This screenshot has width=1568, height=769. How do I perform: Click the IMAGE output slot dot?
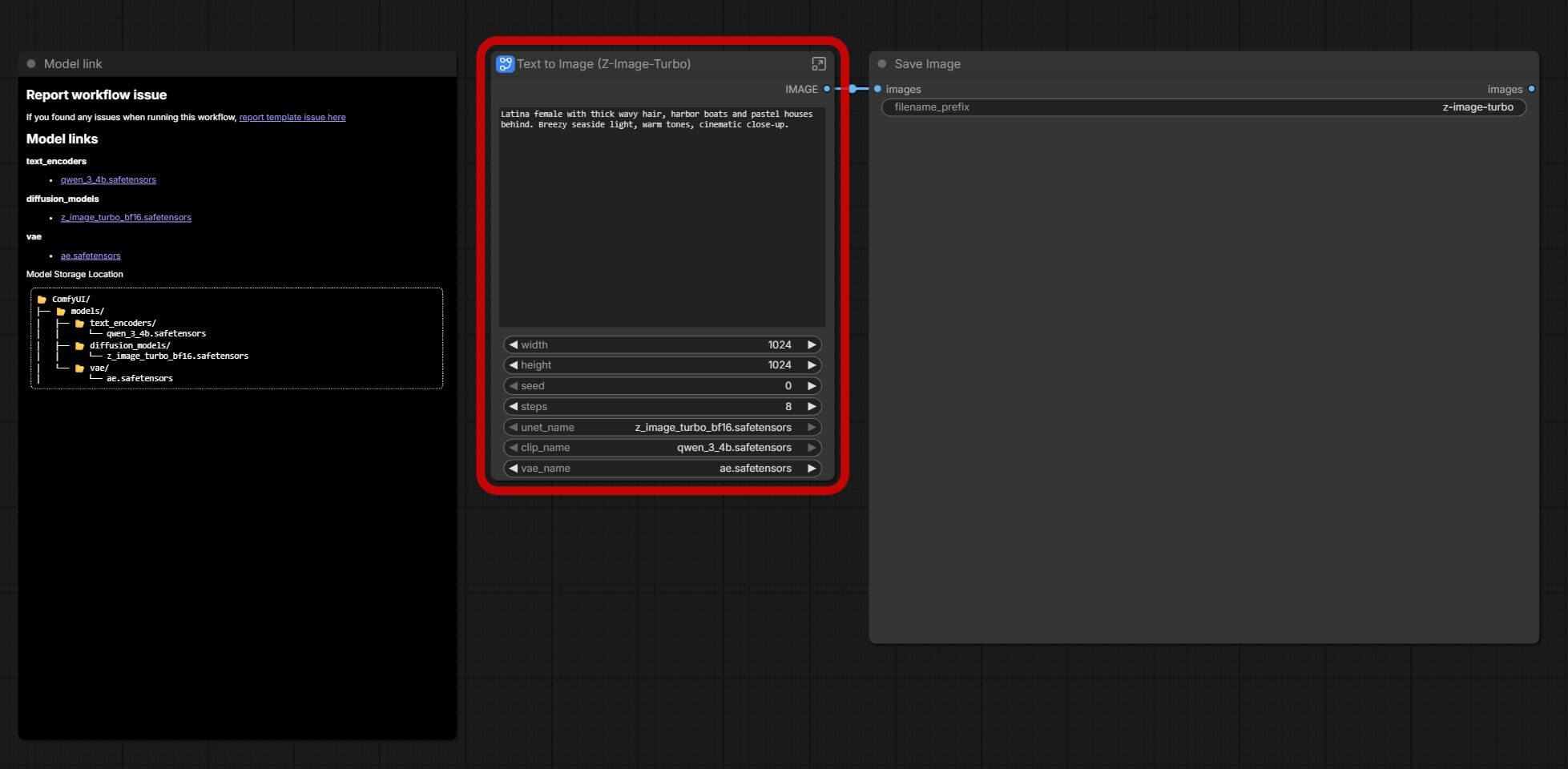tap(827, 89)
